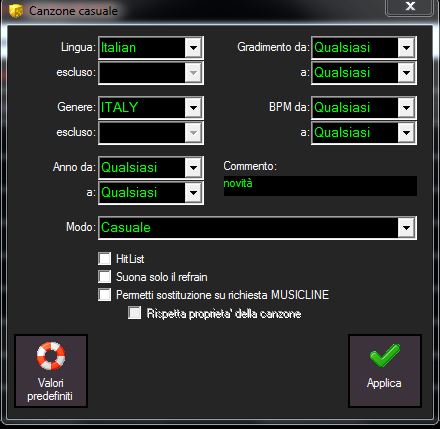
Task: Tick Suona solo il refrain checkbox
Action: pyautogui.click(x=105, y=276)
